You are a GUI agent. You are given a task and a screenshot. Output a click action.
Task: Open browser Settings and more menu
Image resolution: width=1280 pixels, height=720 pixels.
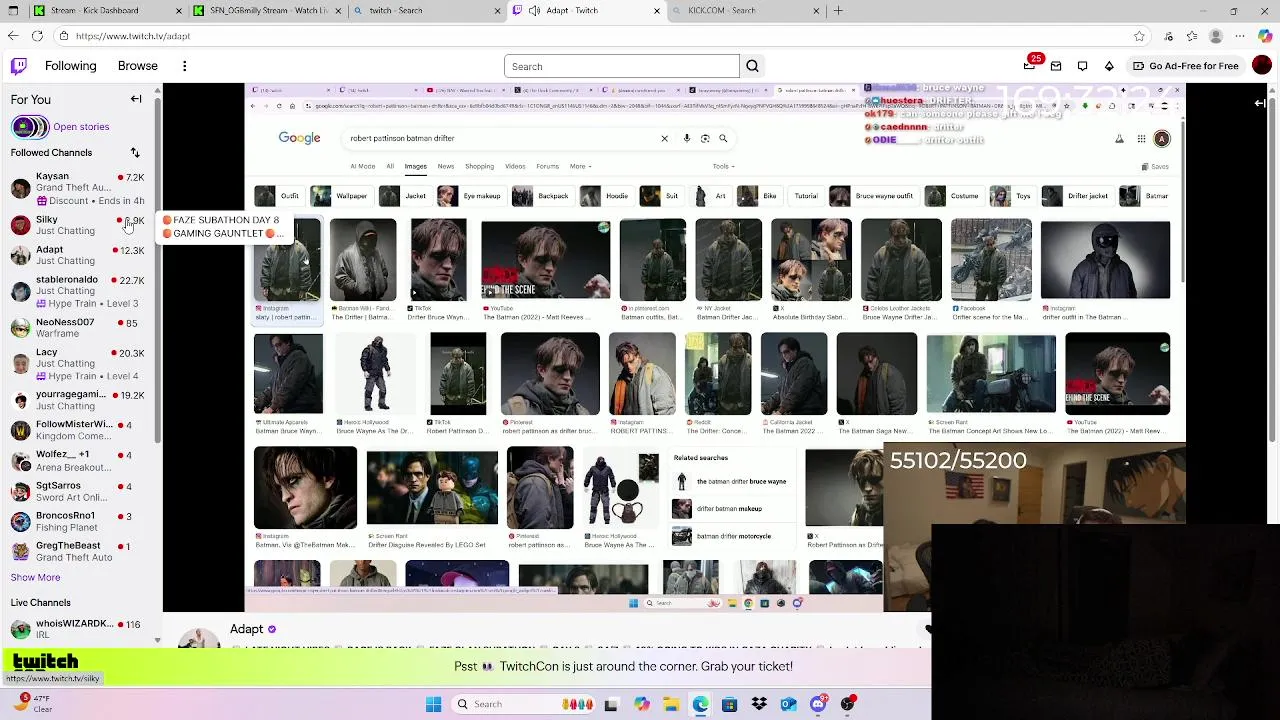click(1241, 36)
